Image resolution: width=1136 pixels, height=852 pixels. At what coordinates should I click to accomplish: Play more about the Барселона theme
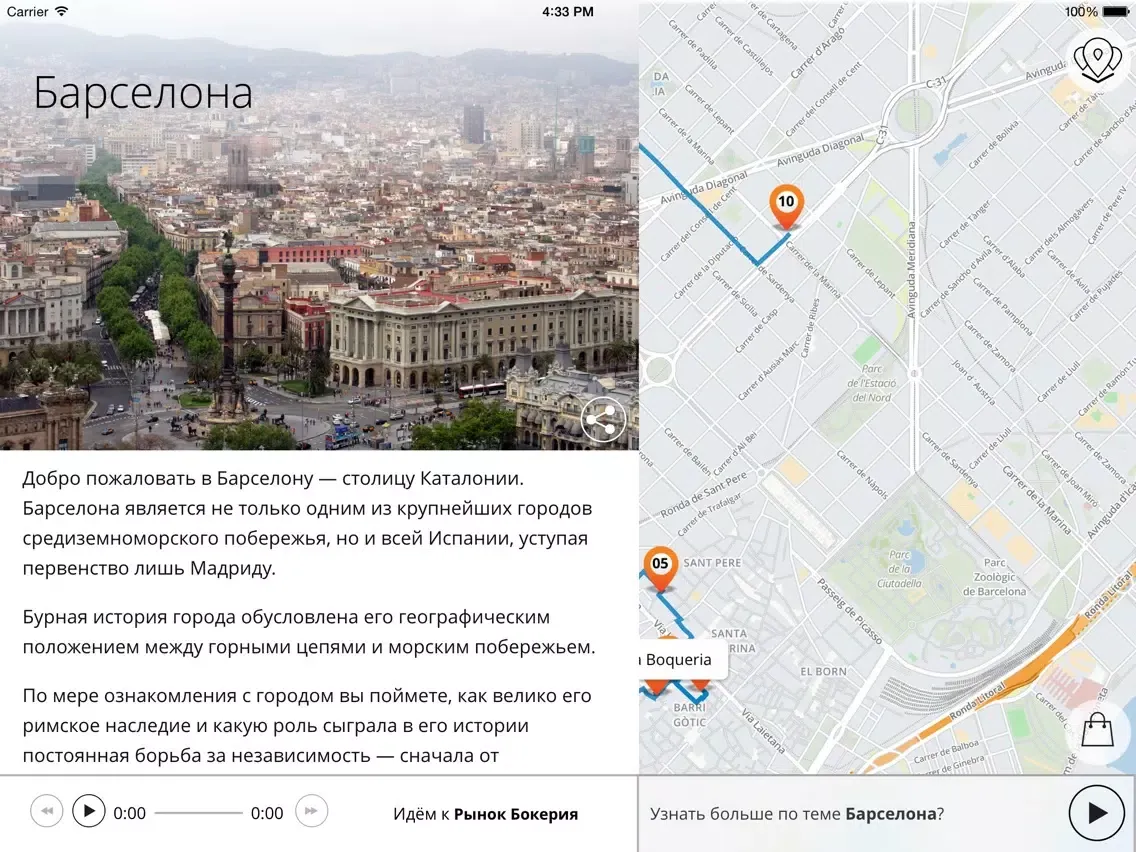pos(1097,813)
